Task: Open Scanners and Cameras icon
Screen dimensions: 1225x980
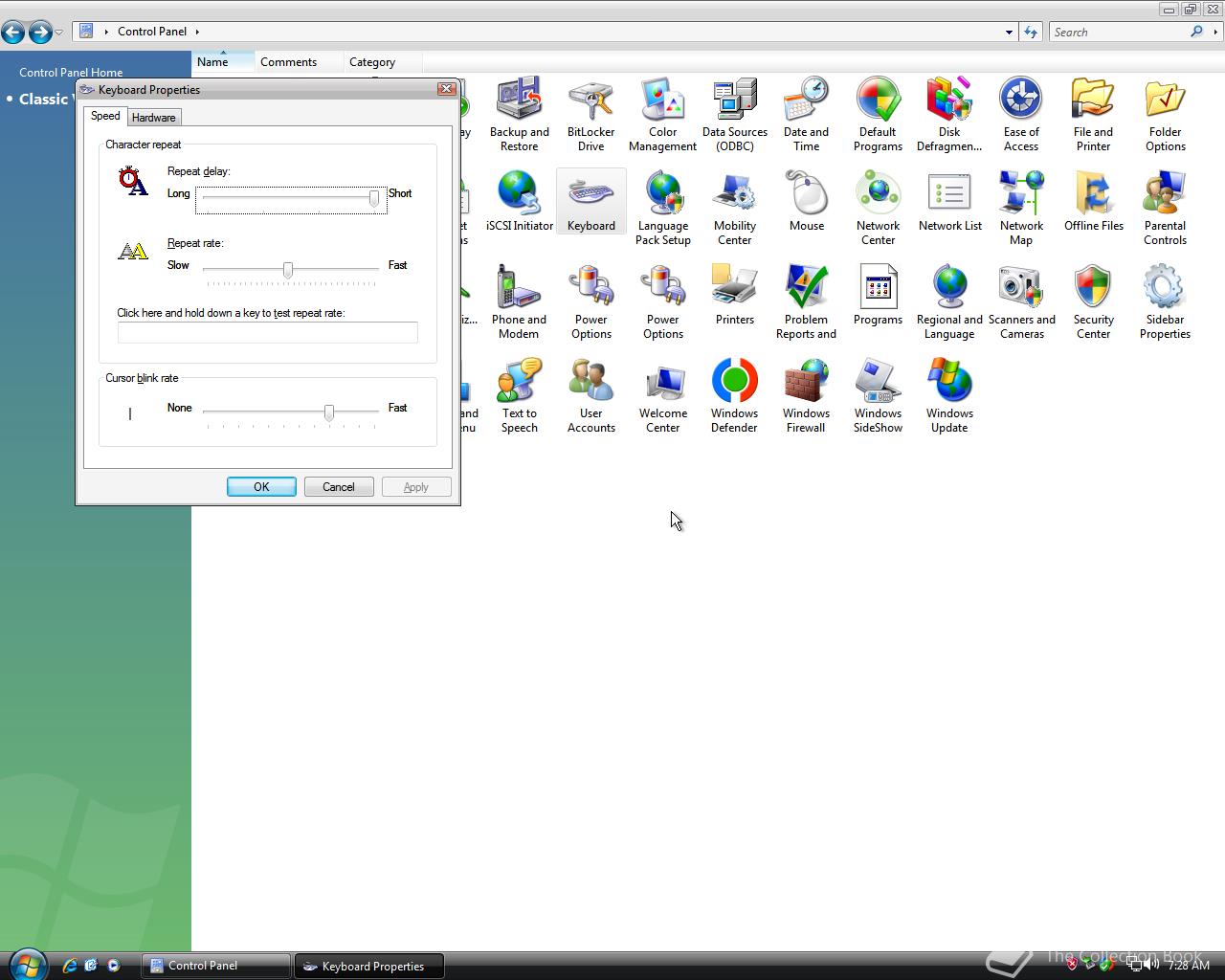Action: click(x=1021, y=302)
